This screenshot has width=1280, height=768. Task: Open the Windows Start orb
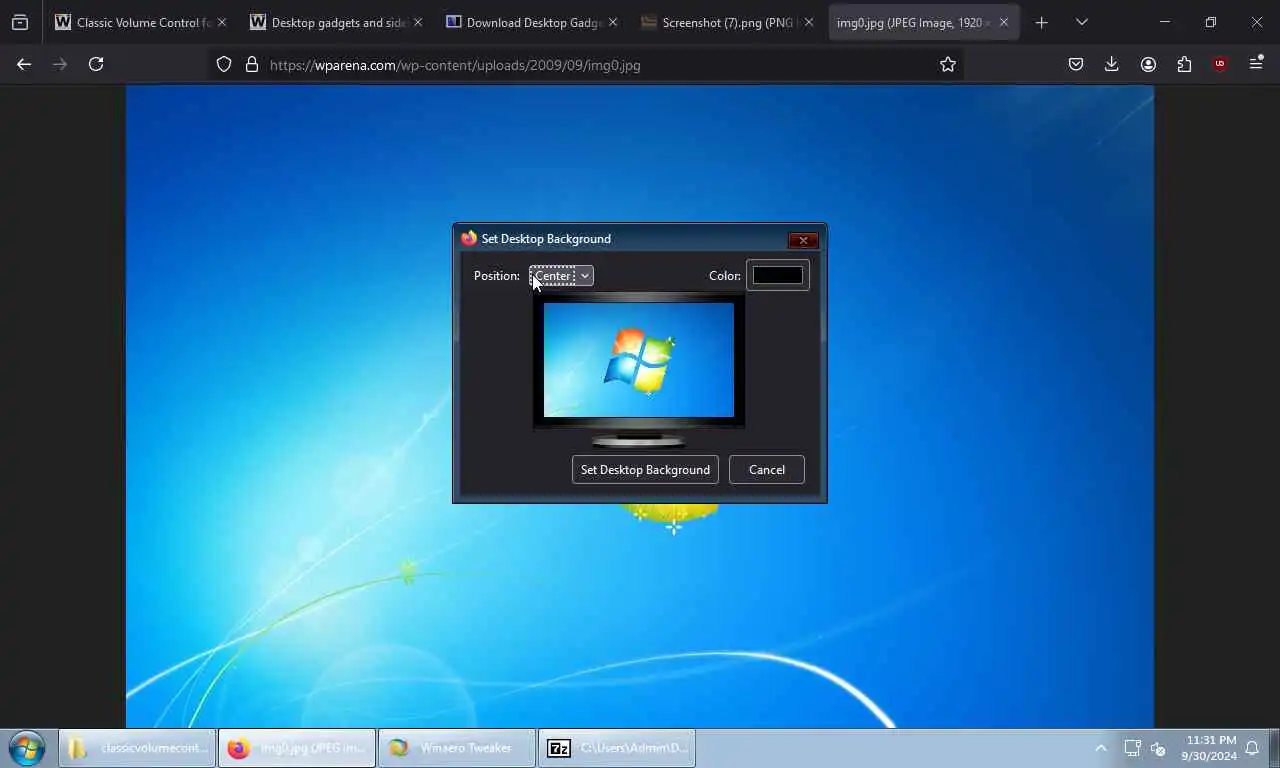point(27,748)
